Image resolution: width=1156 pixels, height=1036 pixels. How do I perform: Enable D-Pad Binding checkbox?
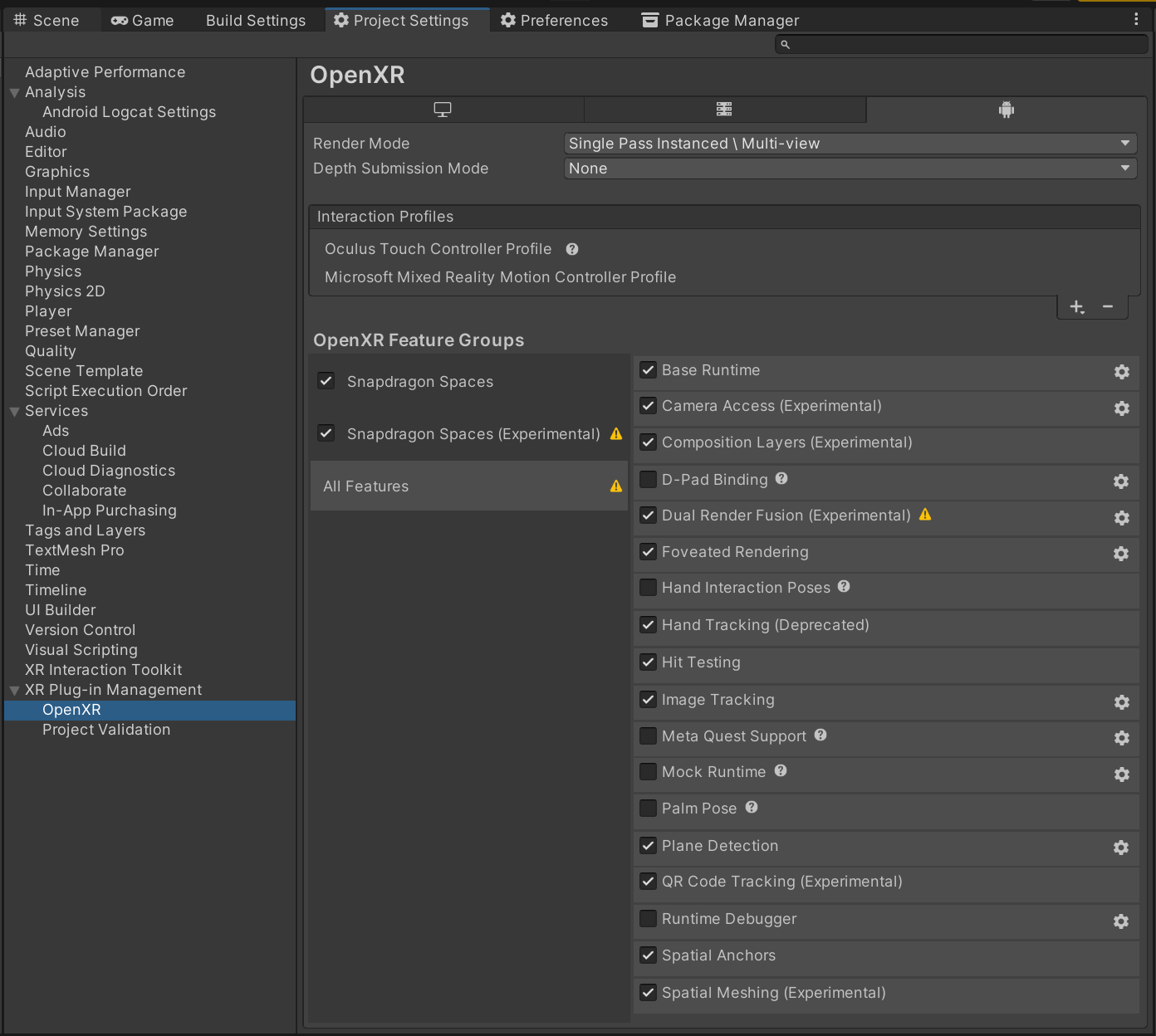[x=649, y=479]
